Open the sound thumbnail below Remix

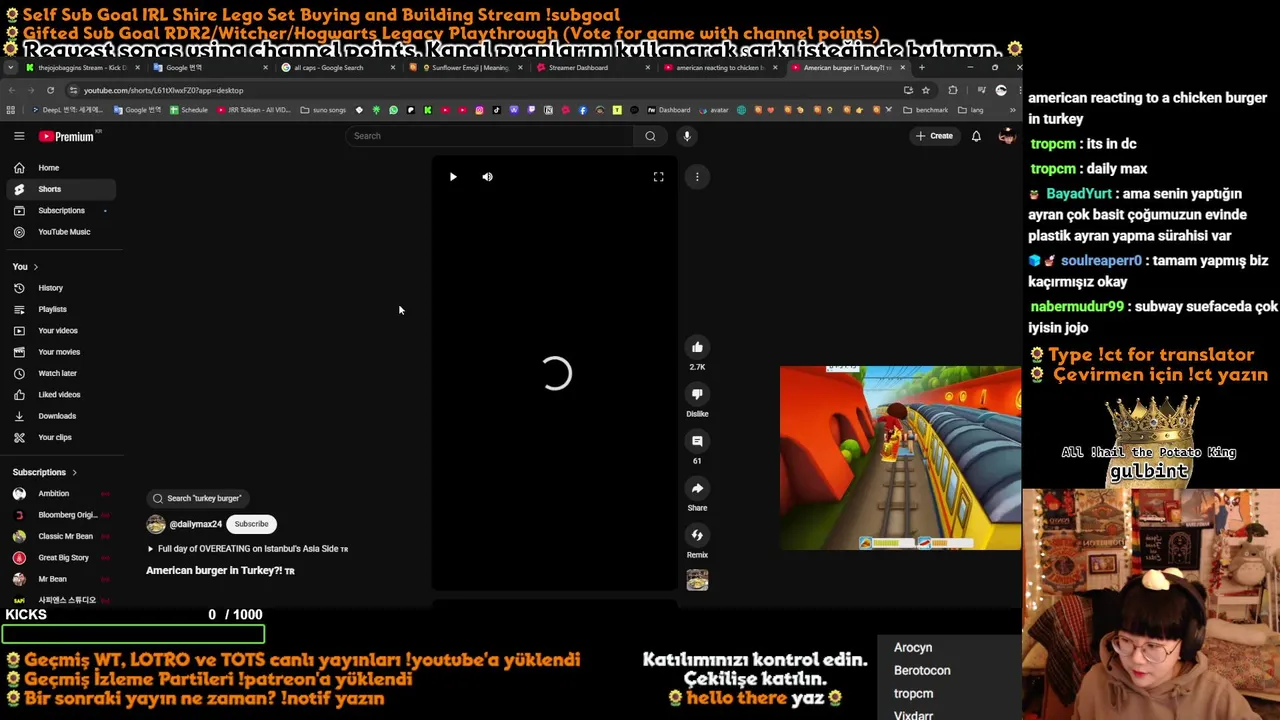[697, 580]
